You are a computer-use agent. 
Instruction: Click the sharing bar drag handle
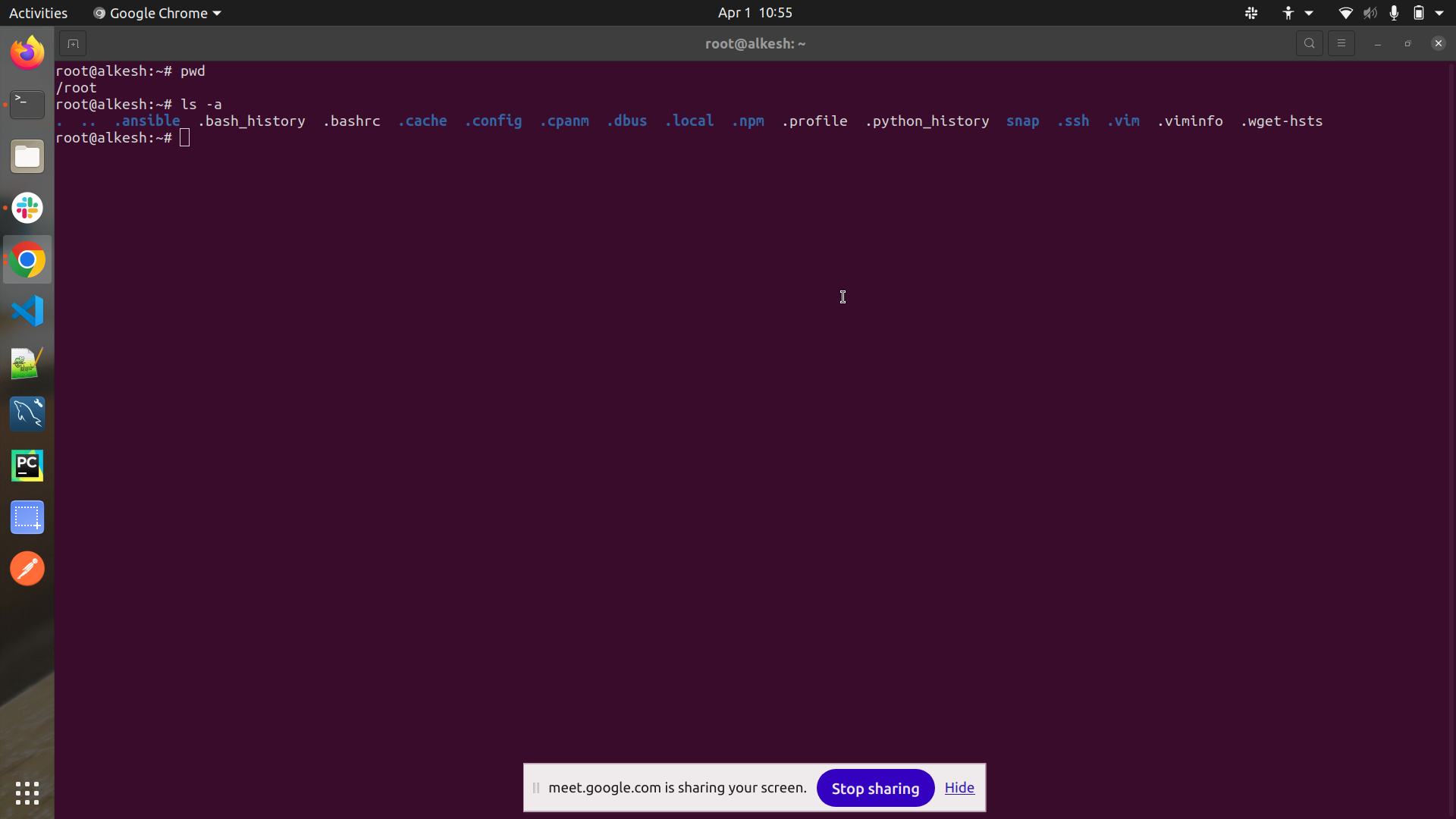[535, 788]
